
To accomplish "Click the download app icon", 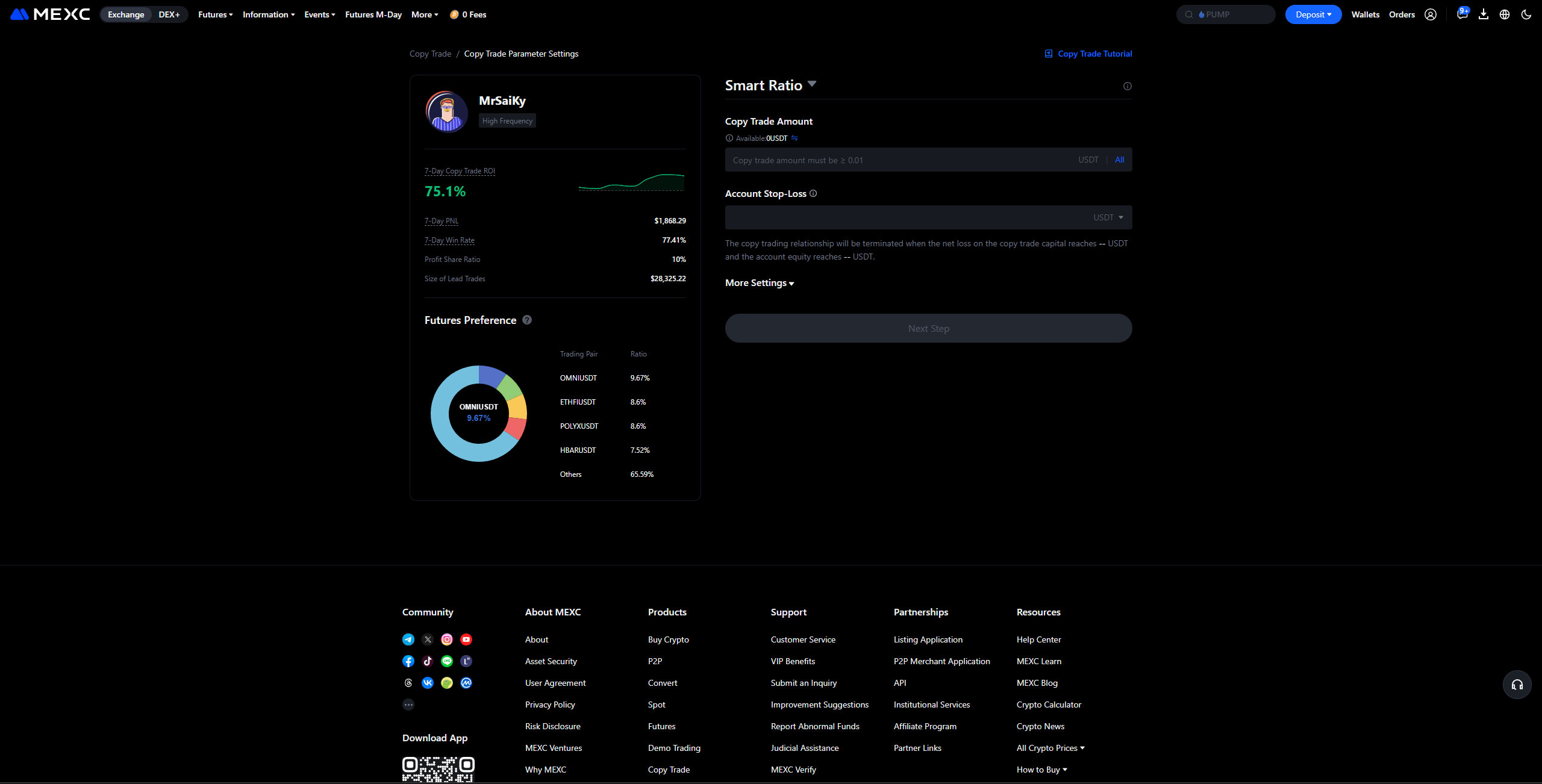I will [1484, 14].
